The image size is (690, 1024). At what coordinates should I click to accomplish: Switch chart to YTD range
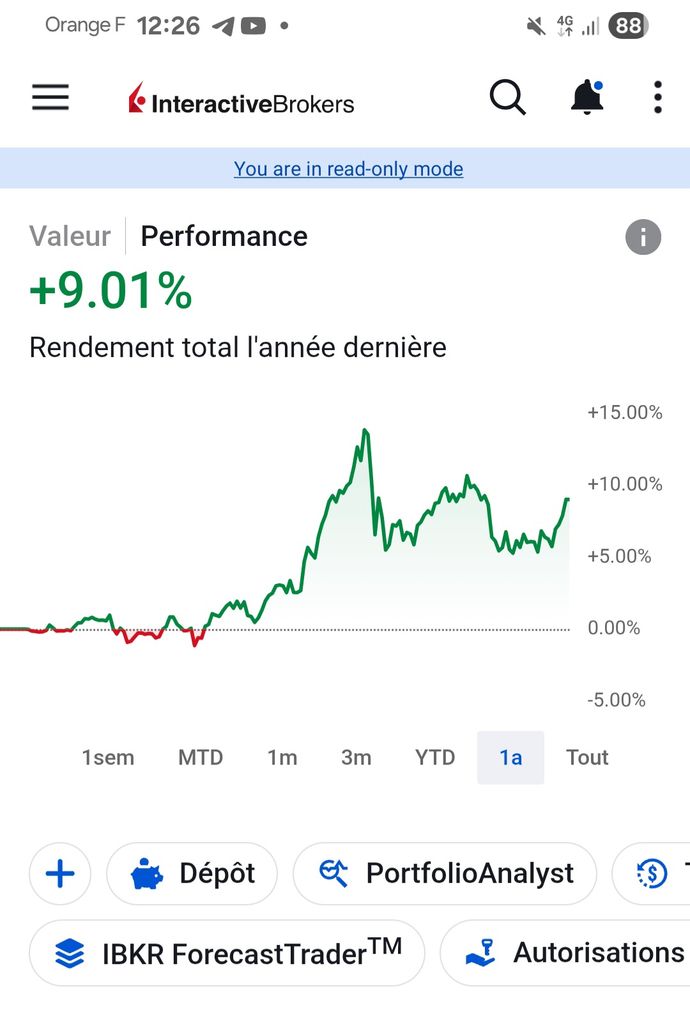pyautogui.click(x=435, y=757)
